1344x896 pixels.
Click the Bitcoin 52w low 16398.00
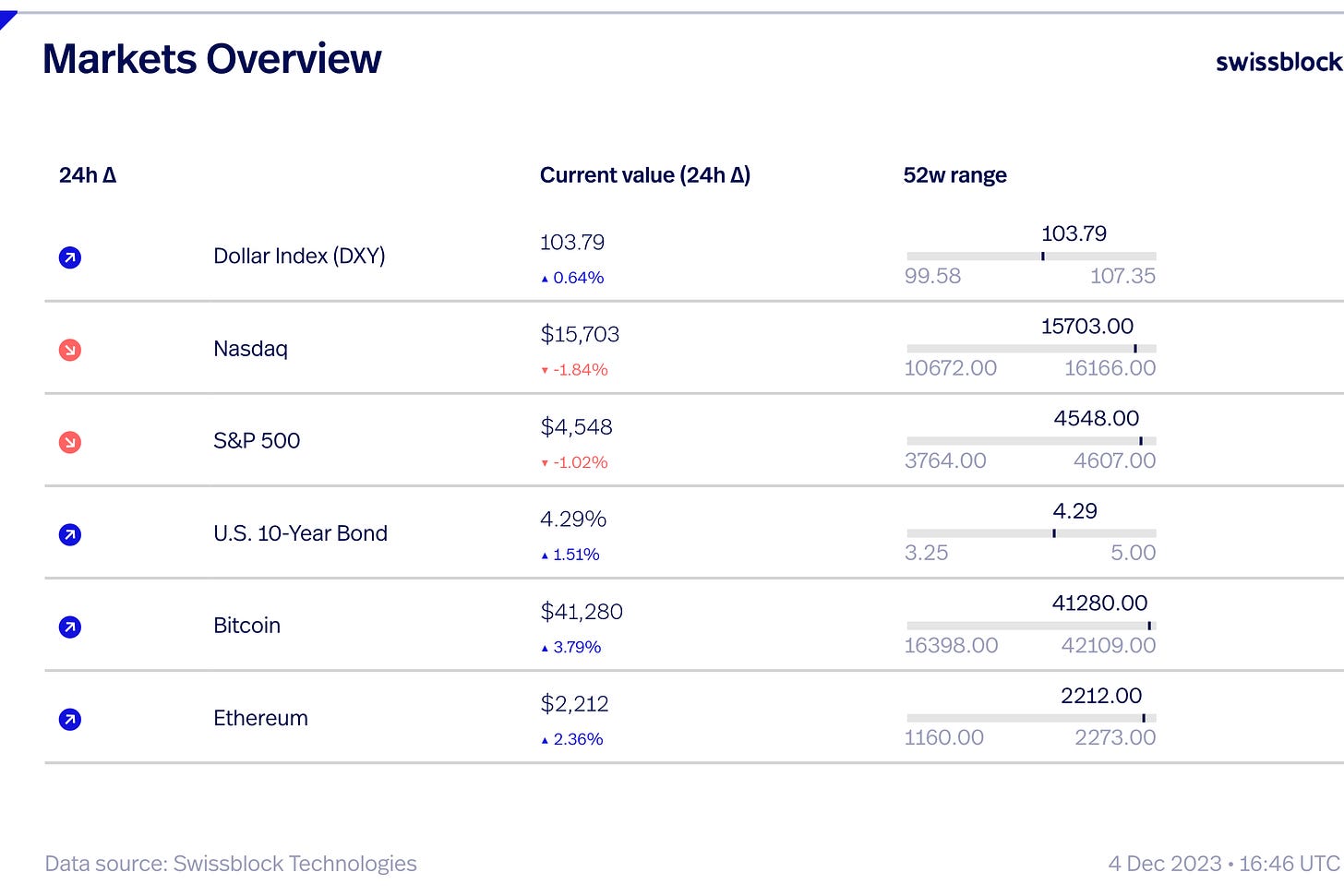[x=951, y=645]
